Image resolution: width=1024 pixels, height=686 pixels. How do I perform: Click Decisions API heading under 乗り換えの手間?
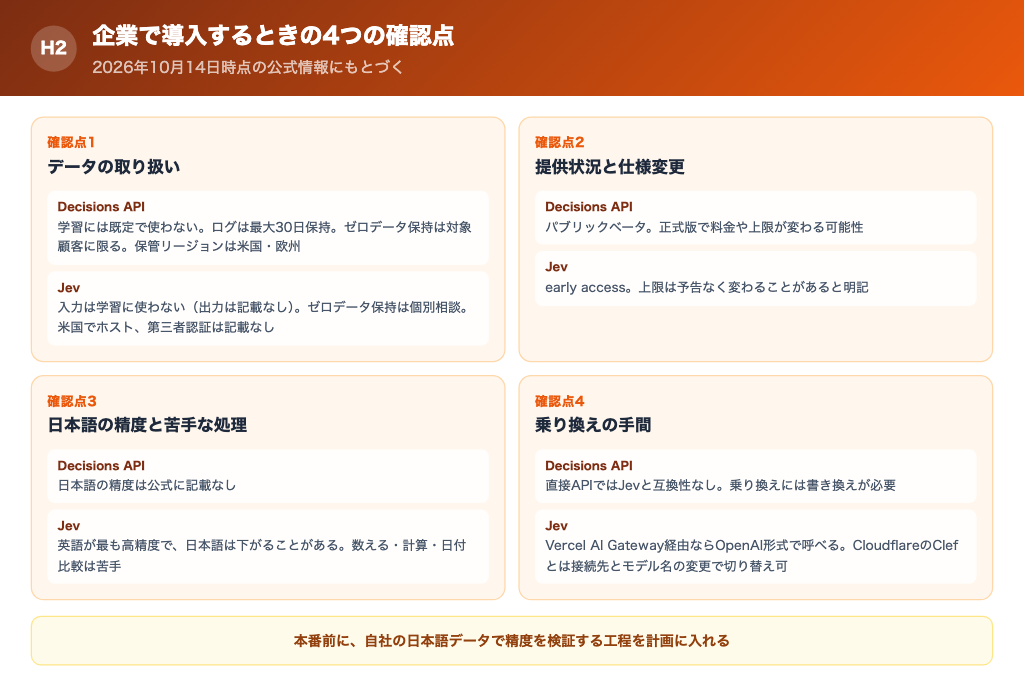(589, 465)
